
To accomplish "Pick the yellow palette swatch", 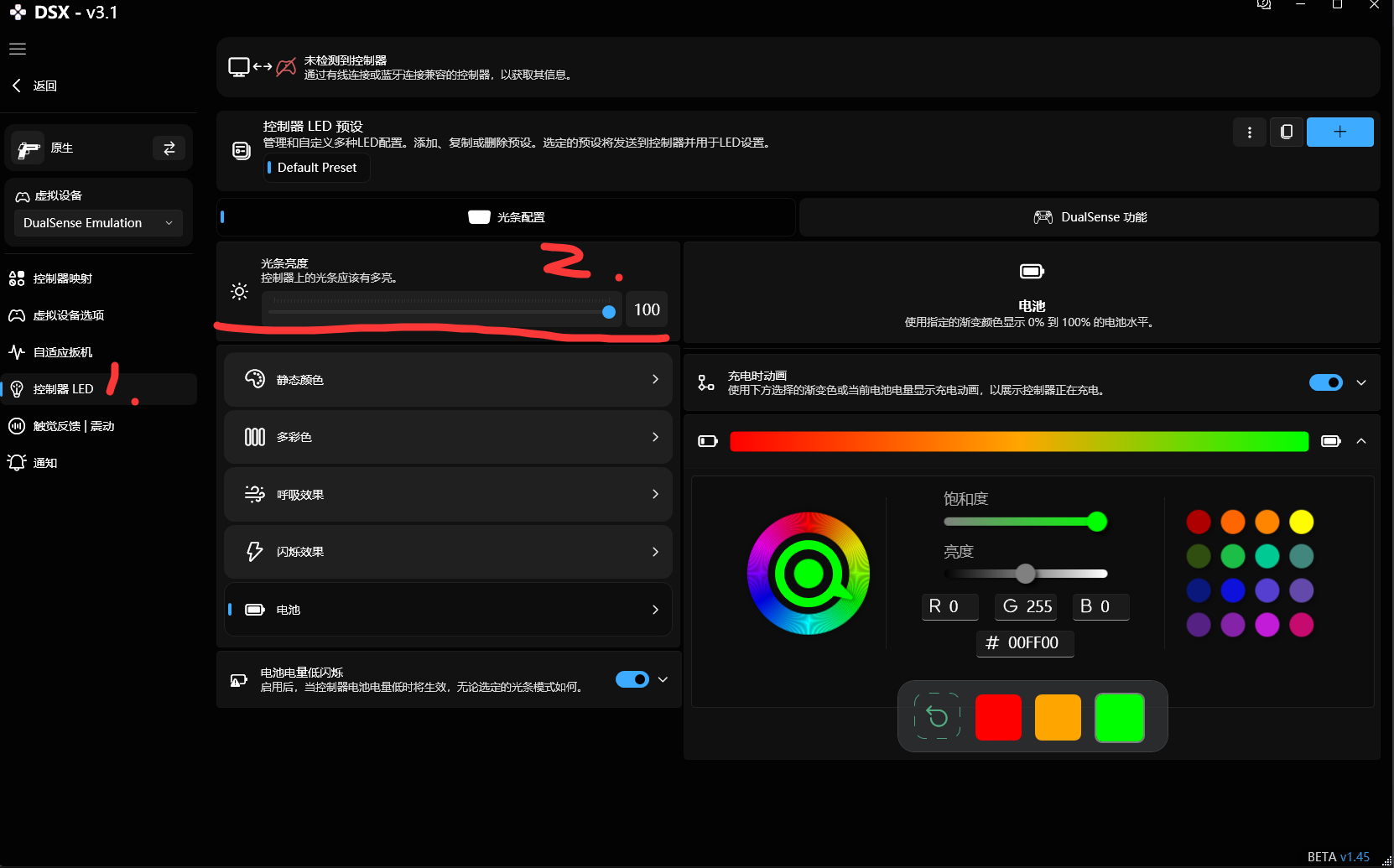I will [1302, 522].
